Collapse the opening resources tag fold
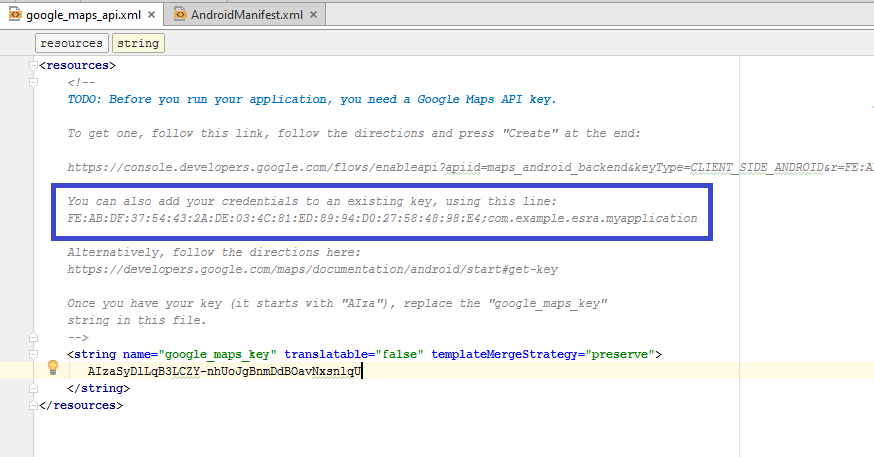Image resolution: width=874 pixels, height=457 pixels. pos(33,66)
